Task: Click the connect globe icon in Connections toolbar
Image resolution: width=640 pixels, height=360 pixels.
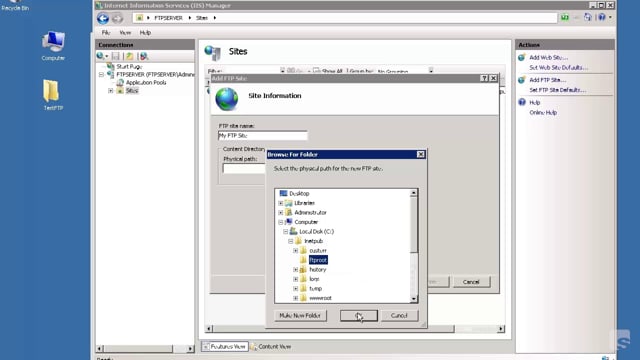Action: [x=101, y=56]
